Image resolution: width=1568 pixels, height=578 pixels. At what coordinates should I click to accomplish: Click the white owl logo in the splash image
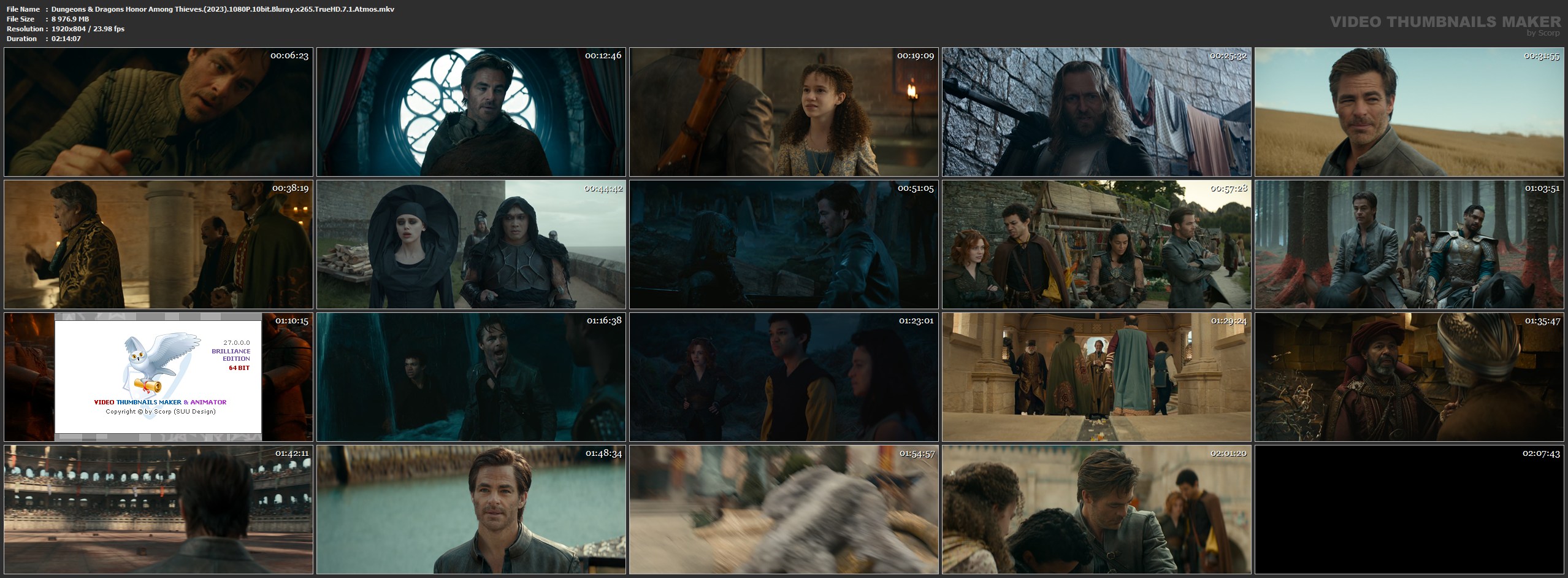click(x=159, y=362)
